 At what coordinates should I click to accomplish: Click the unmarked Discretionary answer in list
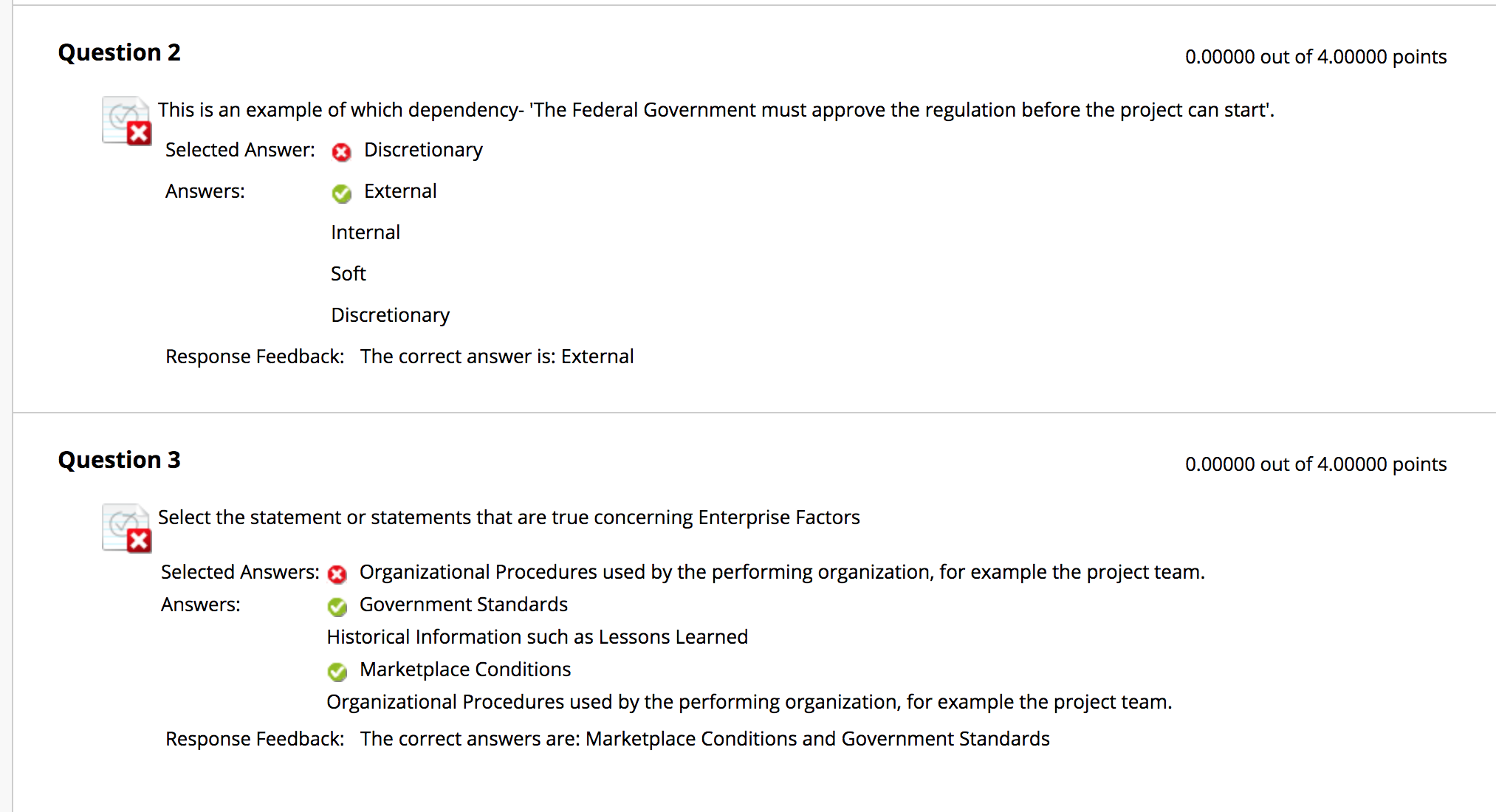[x=390, y=315]
